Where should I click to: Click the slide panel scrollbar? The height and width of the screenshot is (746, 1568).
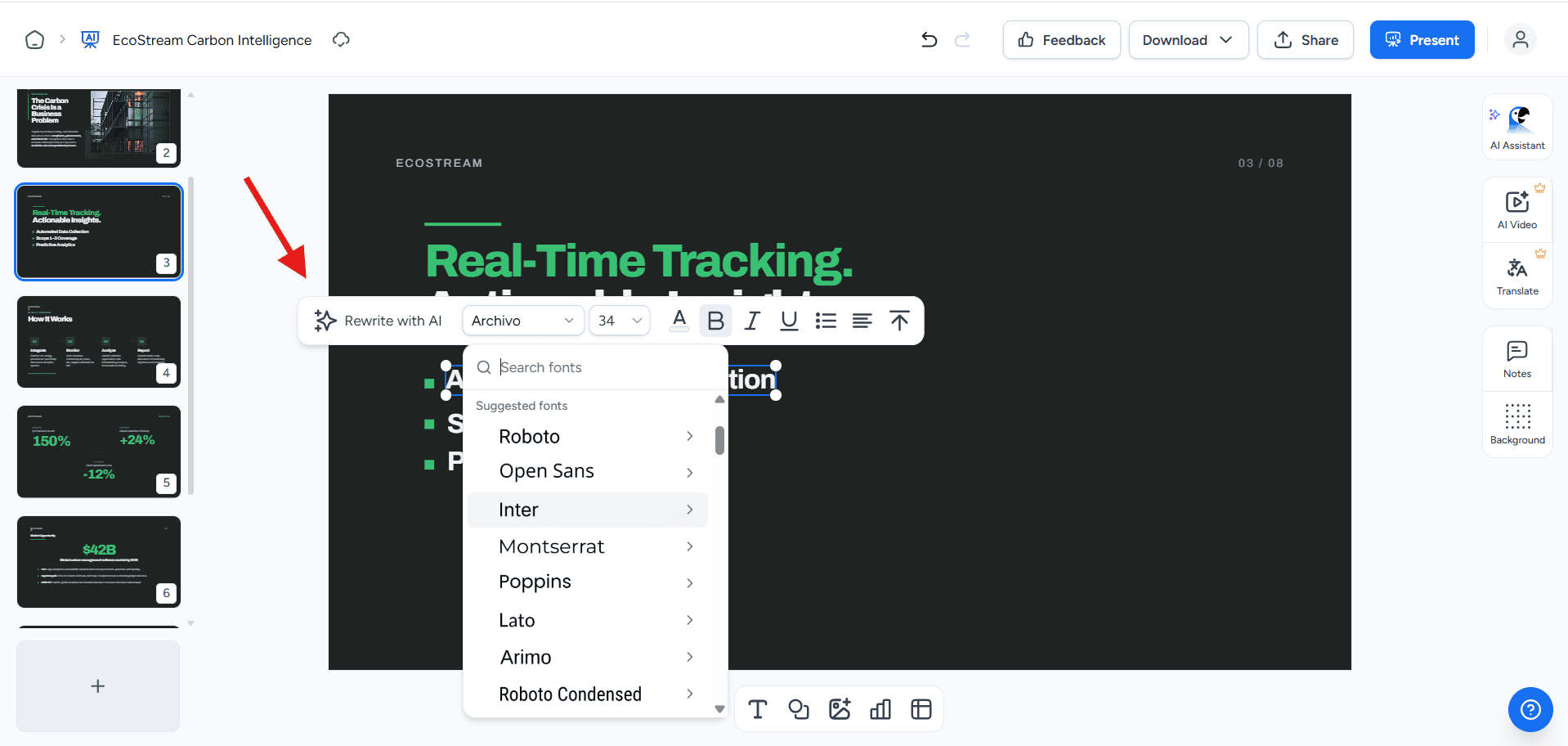(191, 335)
